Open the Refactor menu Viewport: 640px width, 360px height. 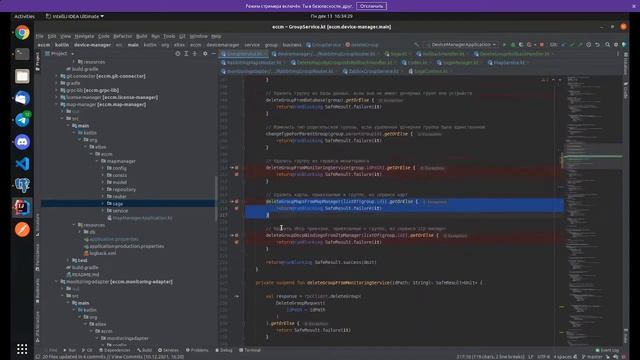[123, 36]
